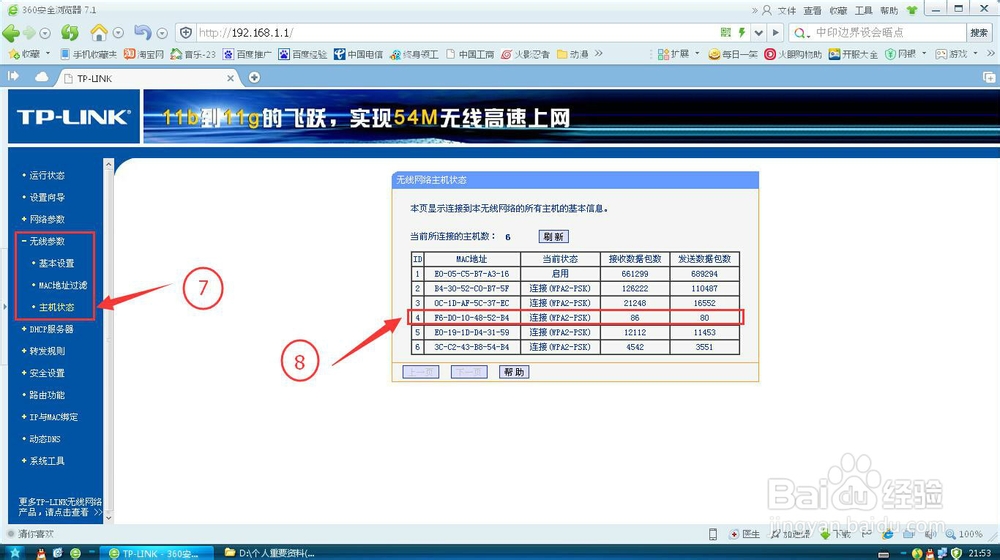Click the blue undo close-tab arrow

pos(143,32)
